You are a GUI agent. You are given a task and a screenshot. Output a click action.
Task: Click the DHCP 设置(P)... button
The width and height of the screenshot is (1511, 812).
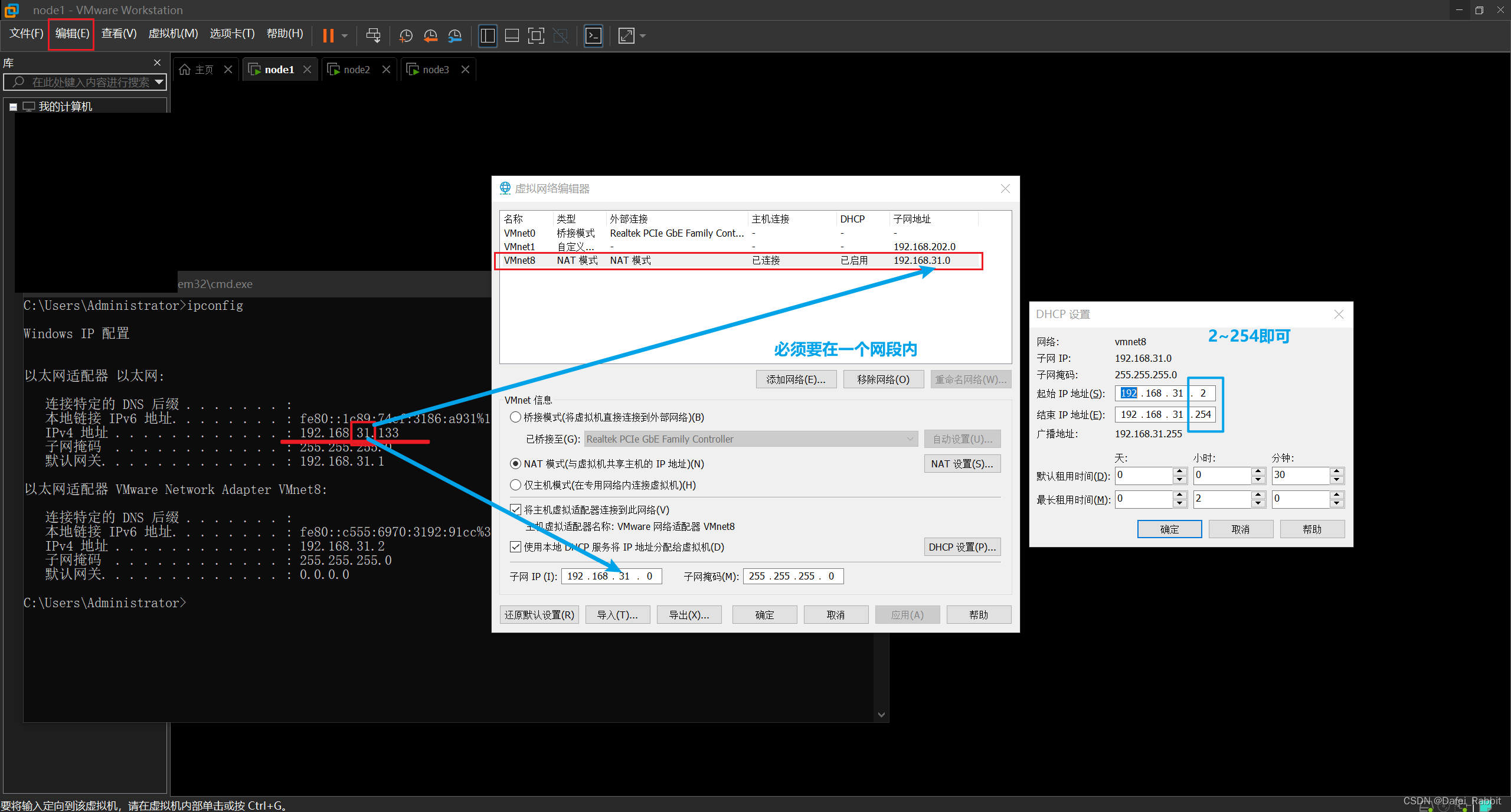(961, 547)
